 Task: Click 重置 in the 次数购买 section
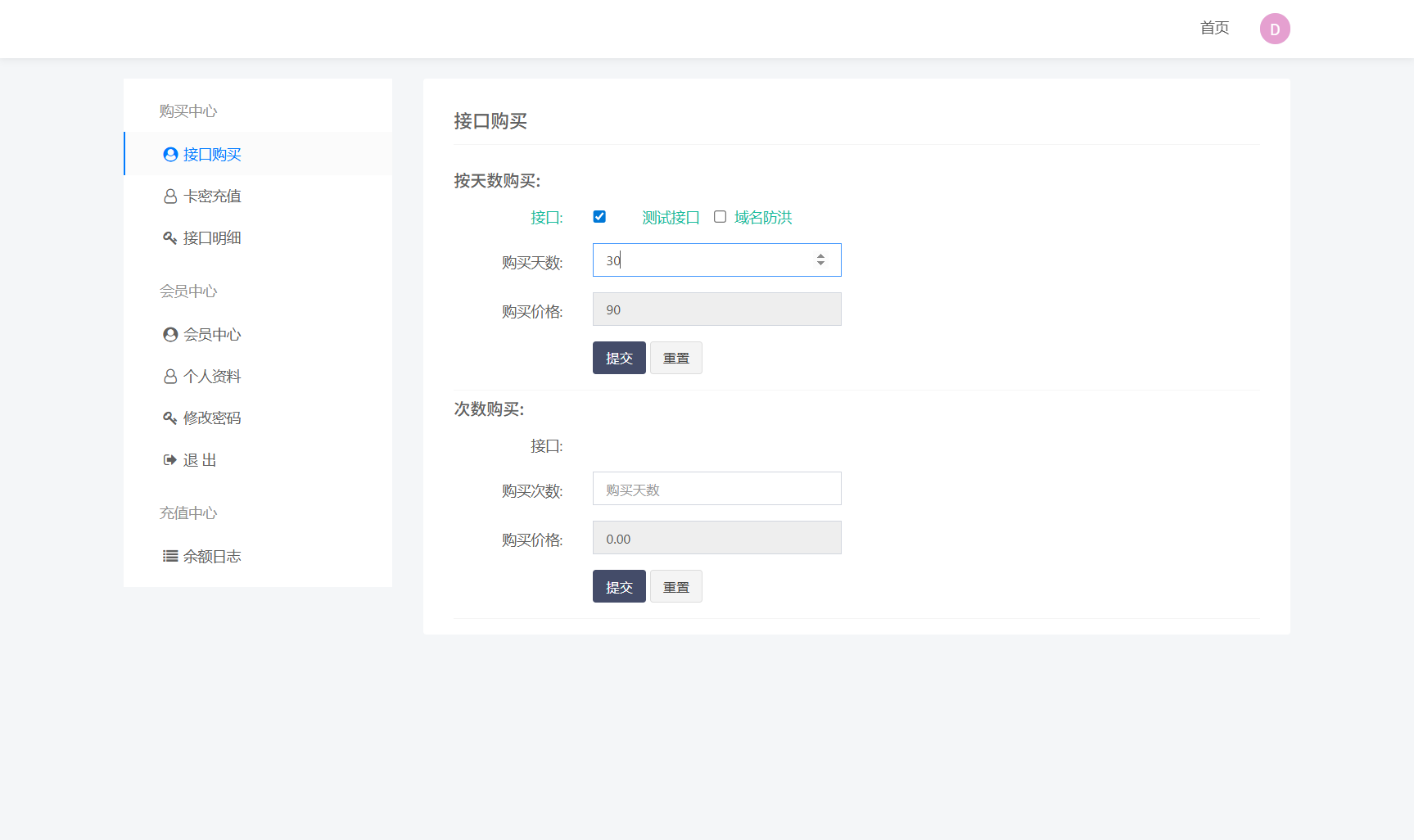[x=675, y=586]
